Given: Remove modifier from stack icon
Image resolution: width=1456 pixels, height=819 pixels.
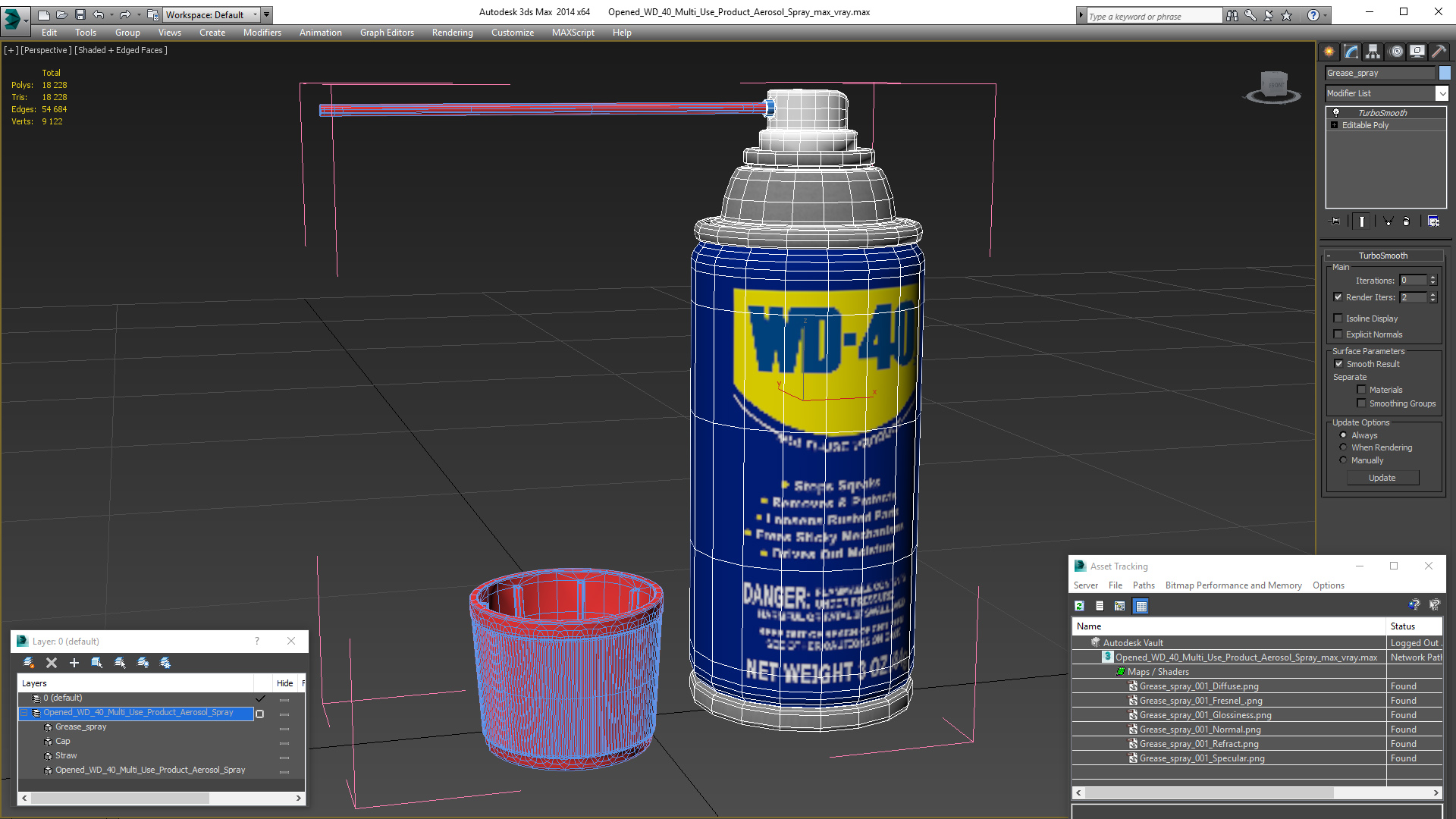Looking at the screenshot, I should tap(1407, 221).
